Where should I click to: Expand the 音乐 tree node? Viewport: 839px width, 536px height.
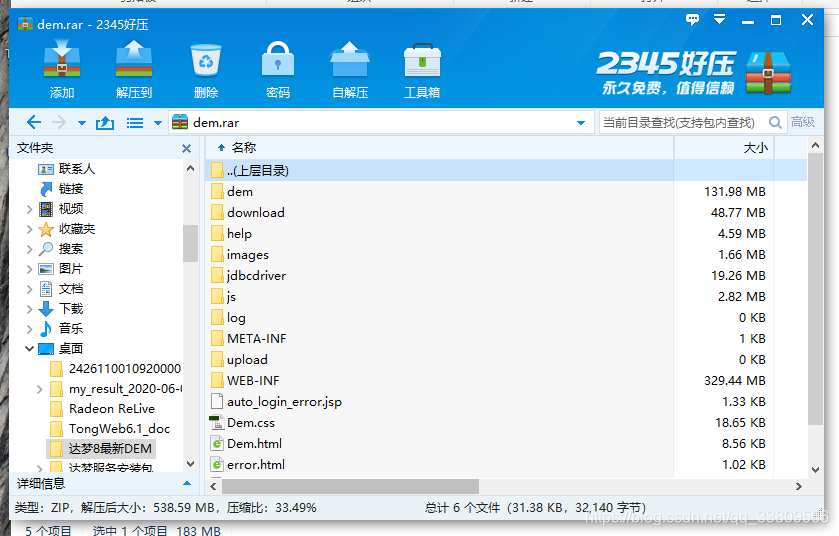click(29, 329)
